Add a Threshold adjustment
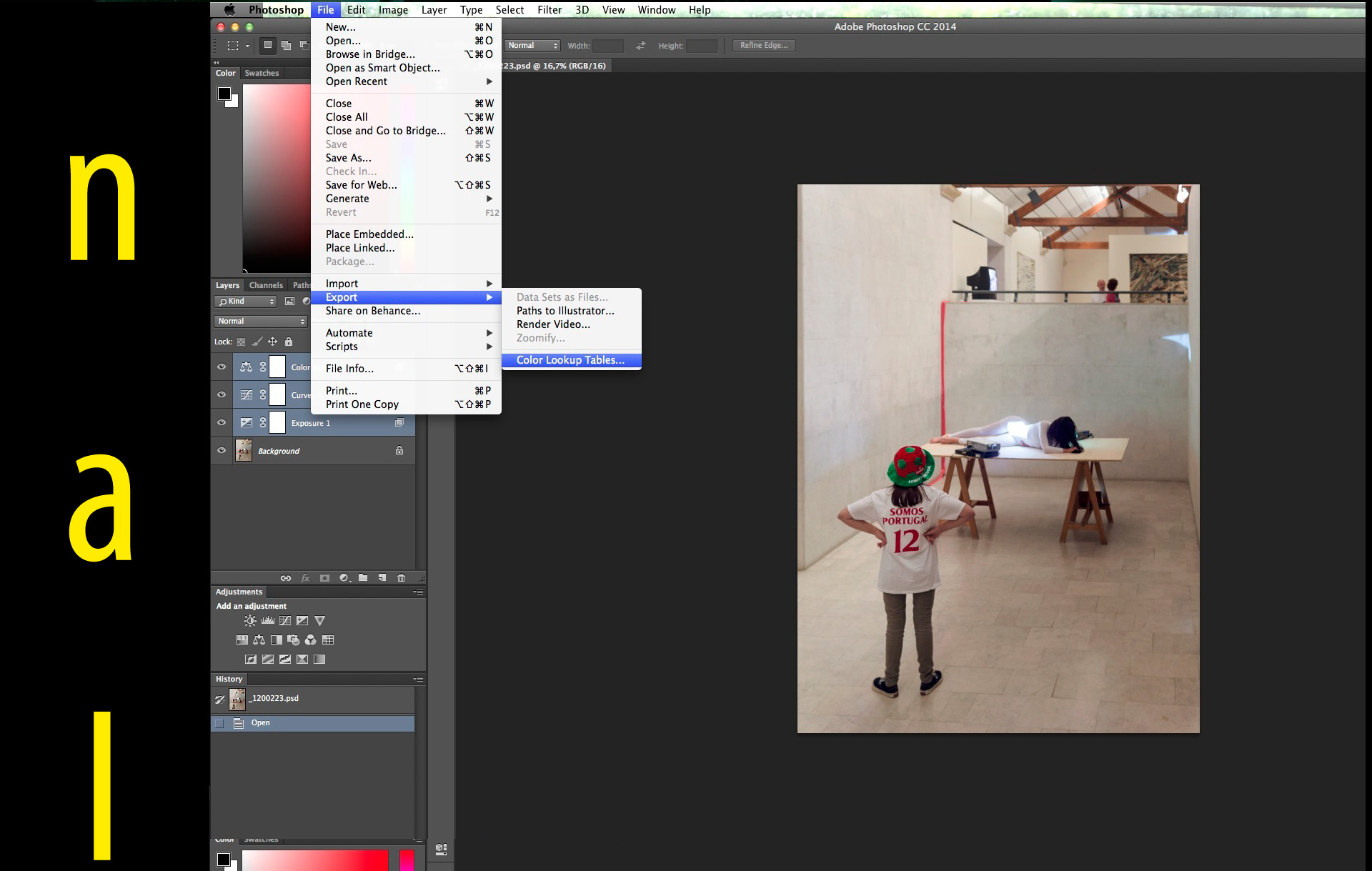Image resolution: width=1372 pixels, height=871 pixels. 285,660
